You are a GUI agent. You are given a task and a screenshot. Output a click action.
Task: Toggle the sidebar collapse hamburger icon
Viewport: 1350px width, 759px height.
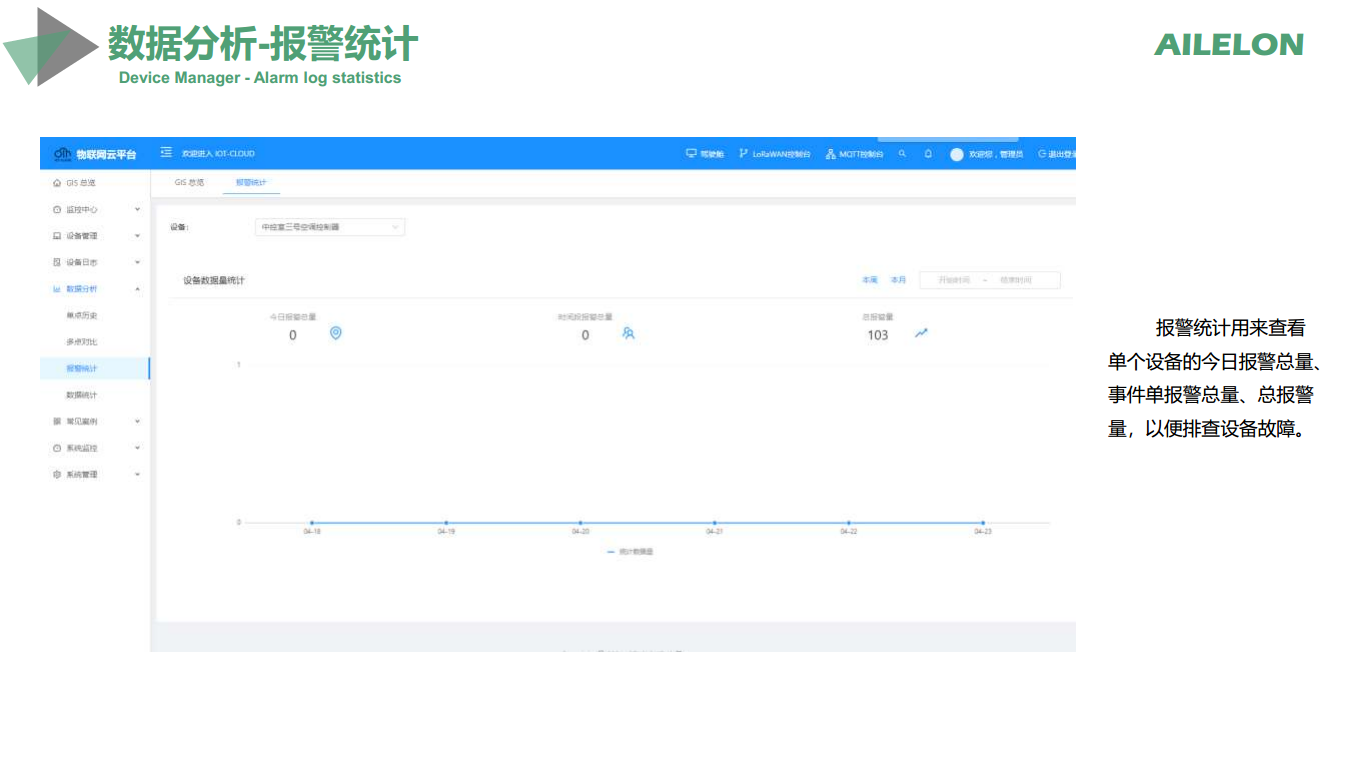tap(166, 153)
